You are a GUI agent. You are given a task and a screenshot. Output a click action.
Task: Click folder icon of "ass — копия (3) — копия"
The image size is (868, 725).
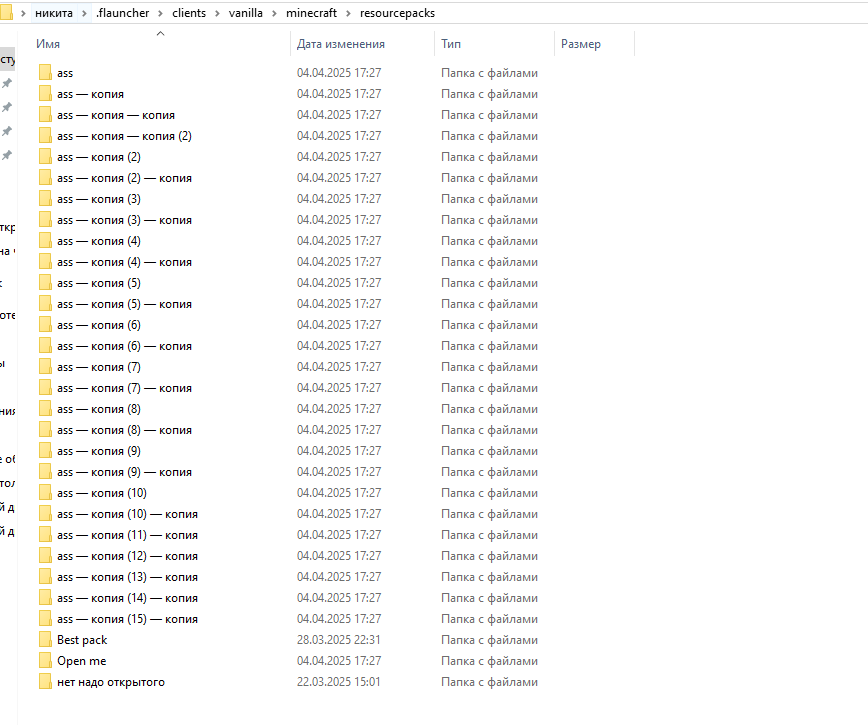click(45, 220)
